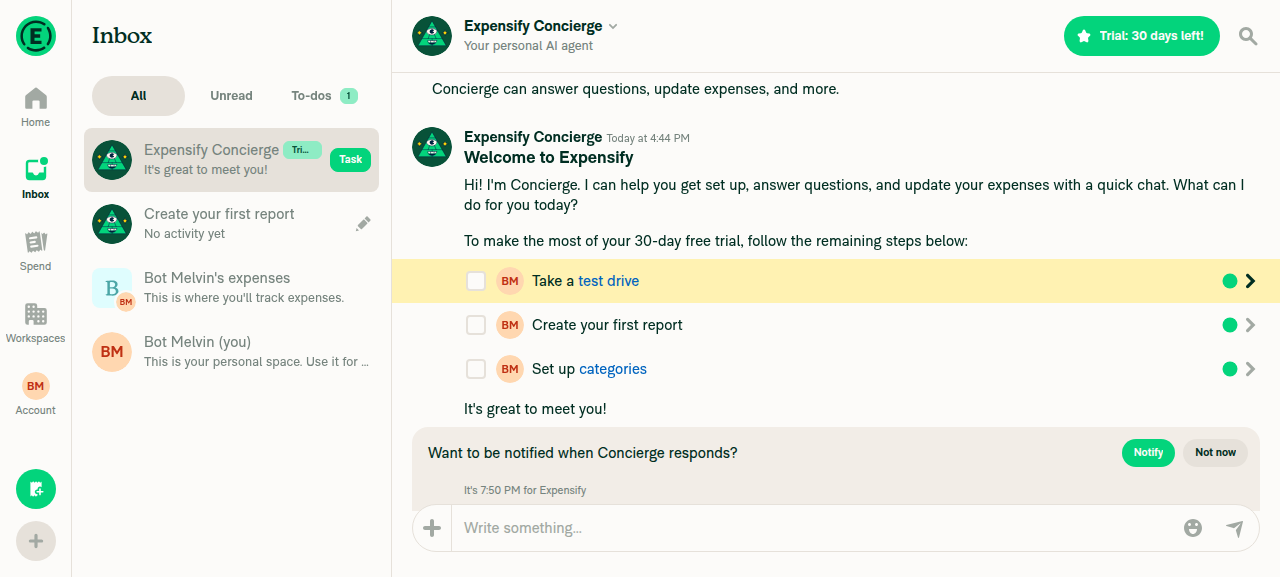Click the Inbox page heading

(x=122, y=36)
